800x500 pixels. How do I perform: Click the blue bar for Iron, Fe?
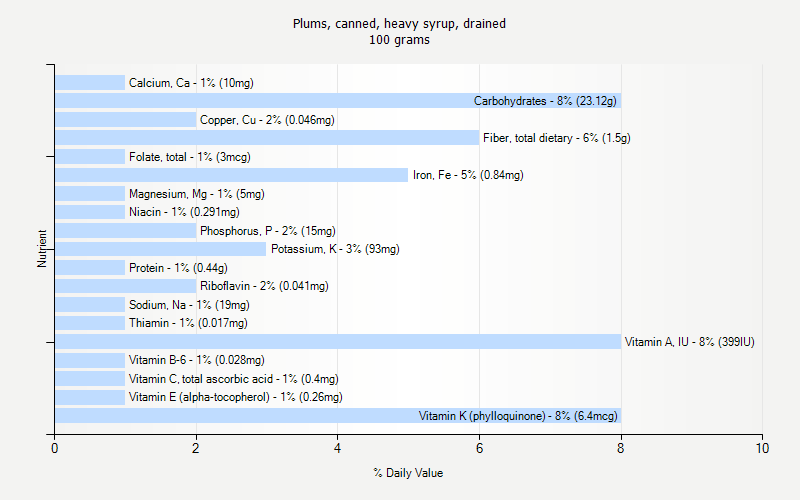click(x=232, y=175)
